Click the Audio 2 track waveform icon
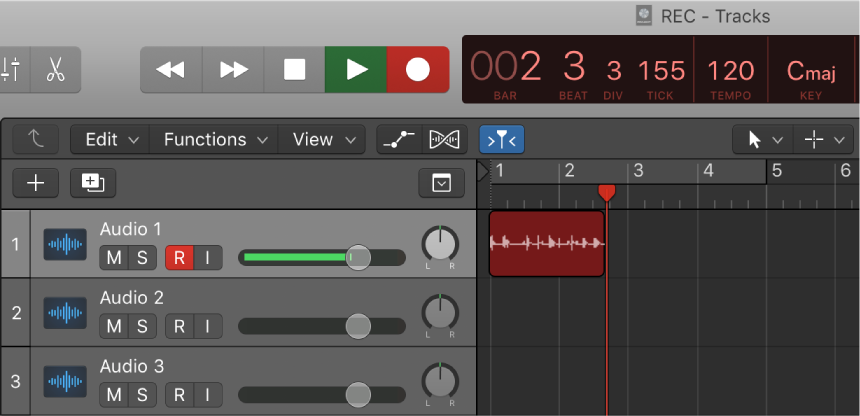860x416 pixels. (65, 313)
